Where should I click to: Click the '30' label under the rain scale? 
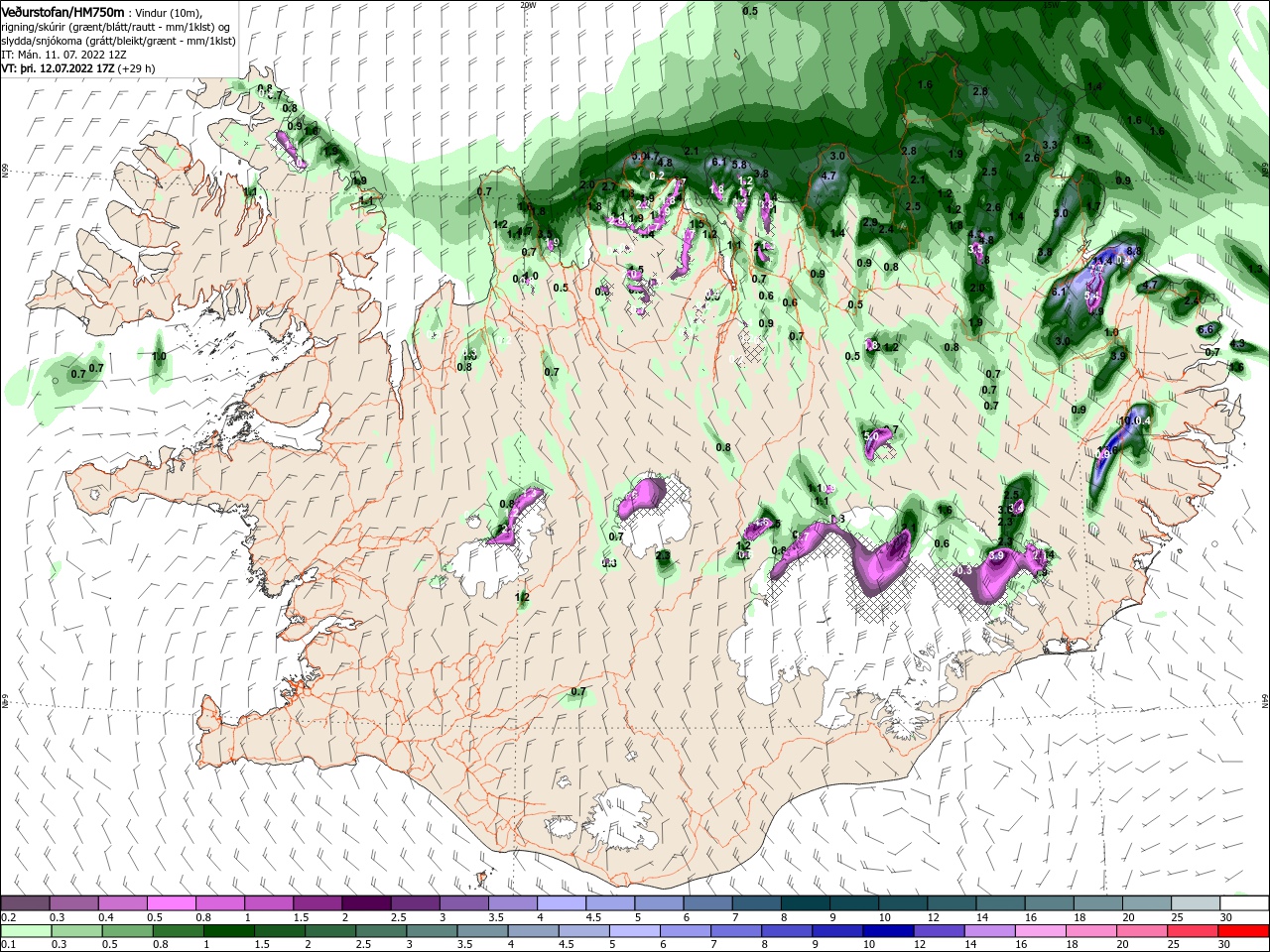pos(1223,945)
